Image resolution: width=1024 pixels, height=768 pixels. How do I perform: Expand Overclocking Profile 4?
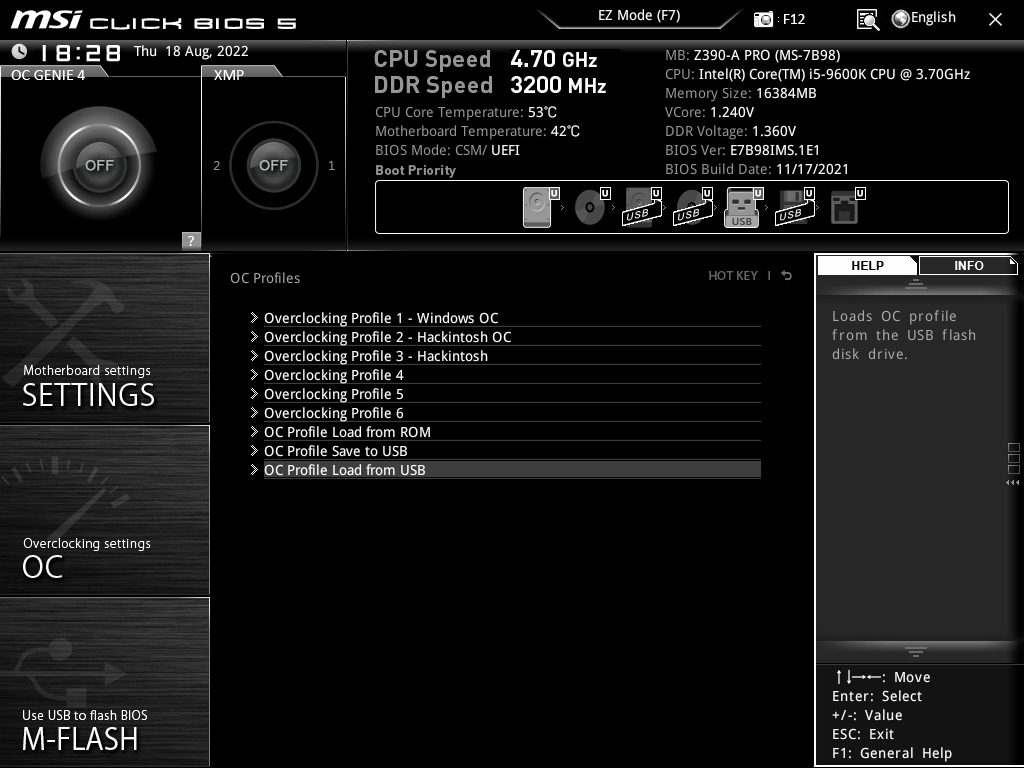coord(505,375)
